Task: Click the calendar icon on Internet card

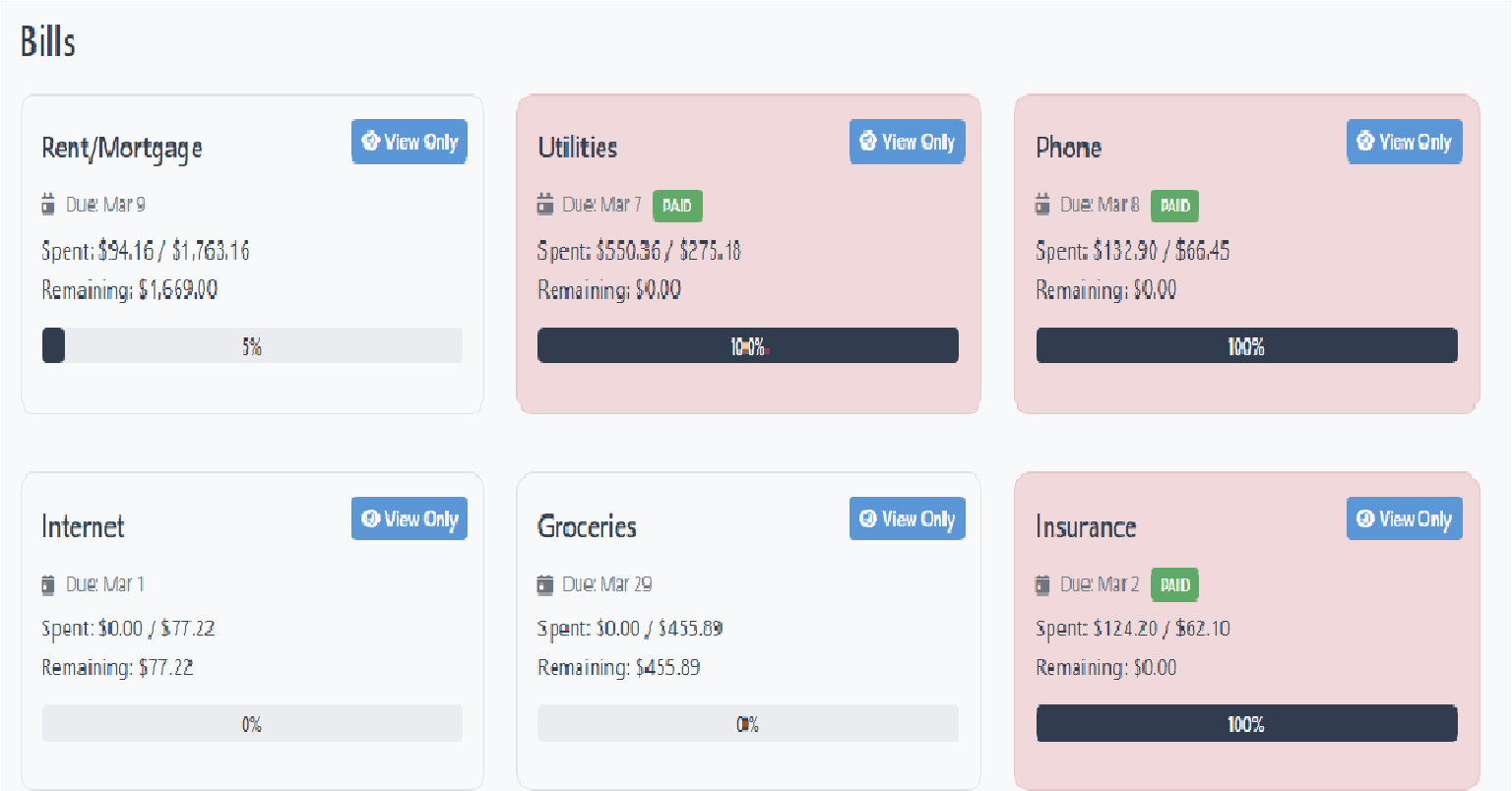Action: [x=48, y=584]
